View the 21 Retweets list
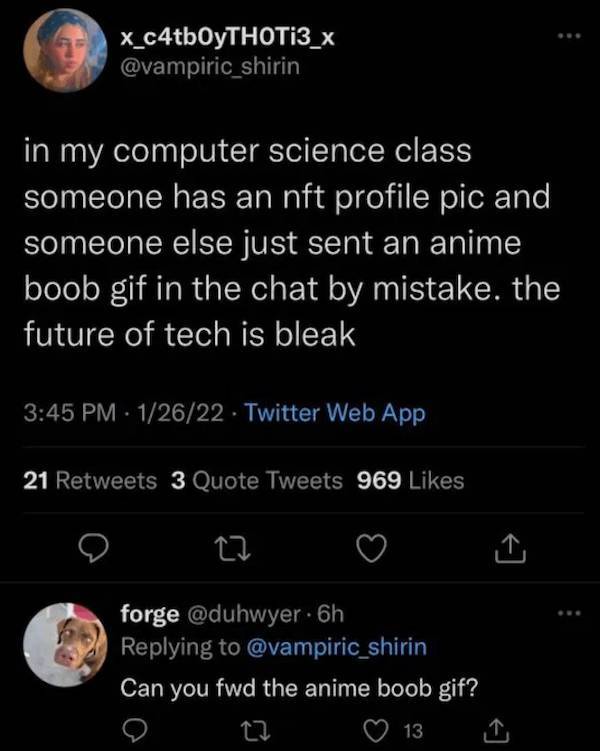Screen dimensions: 600x751 click(89, 481)
